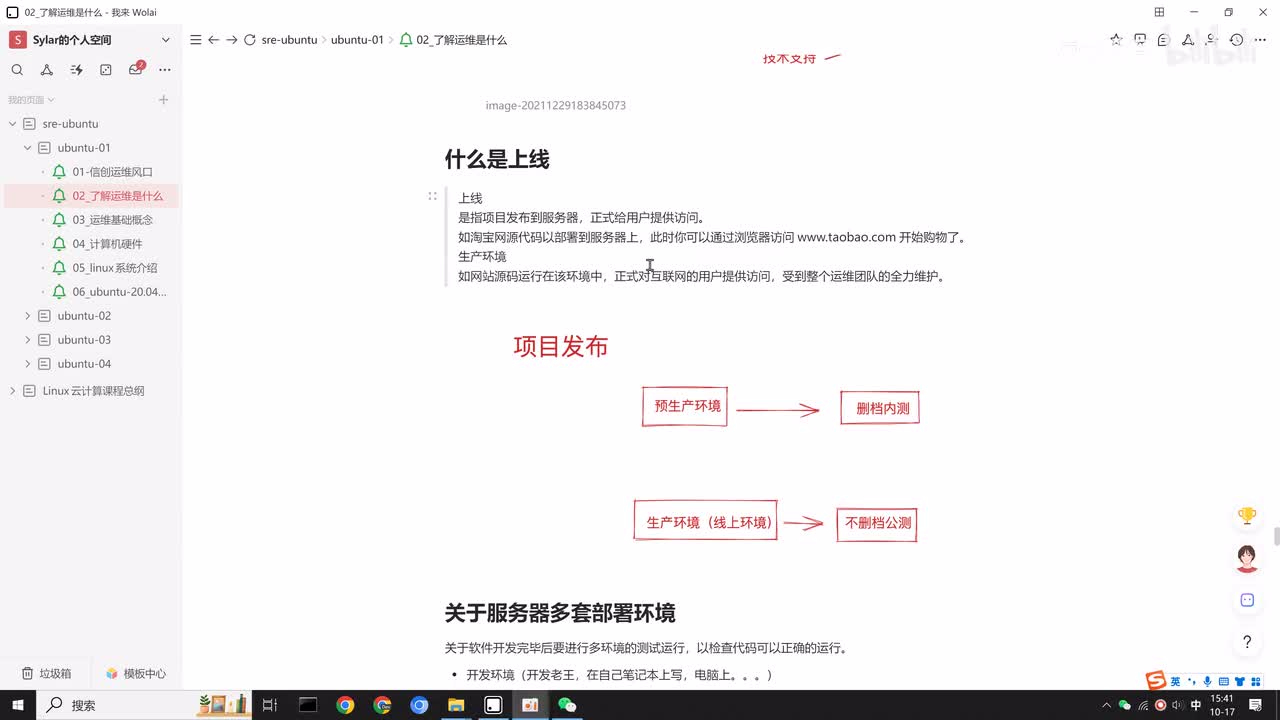Image resolution: width=1280 pixels, height=720 pixels.
Task: Select page 02_了解运维是什么 in sidebar
Action: click(91, 196)
